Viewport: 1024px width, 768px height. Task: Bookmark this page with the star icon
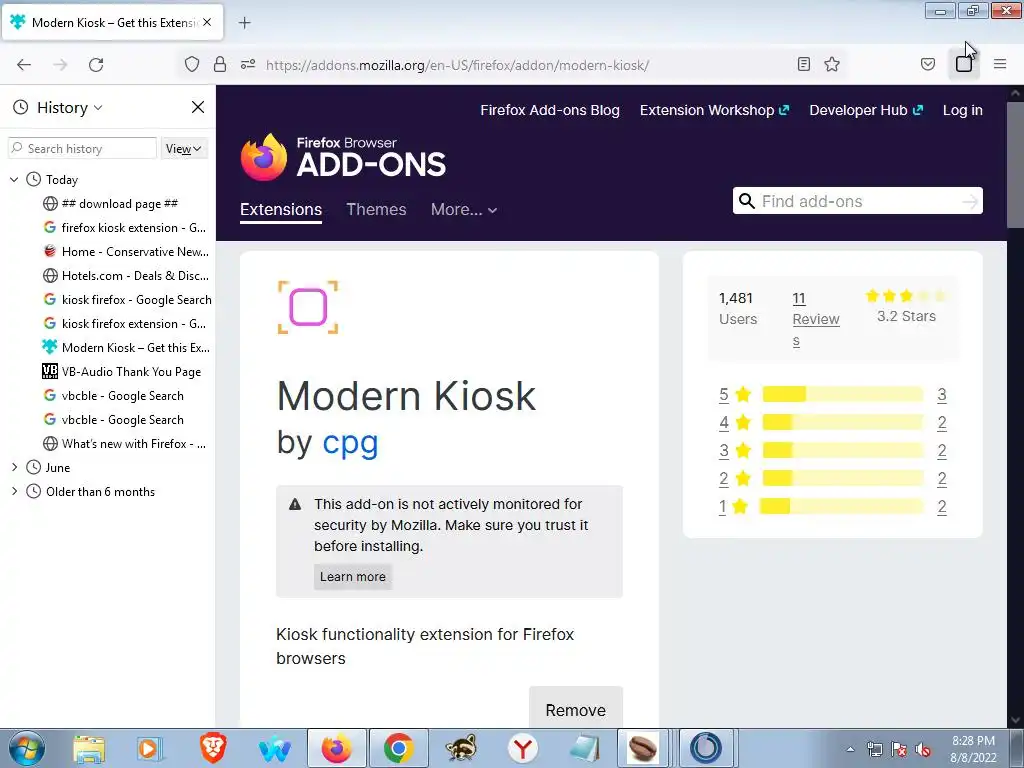coord(832,64)
